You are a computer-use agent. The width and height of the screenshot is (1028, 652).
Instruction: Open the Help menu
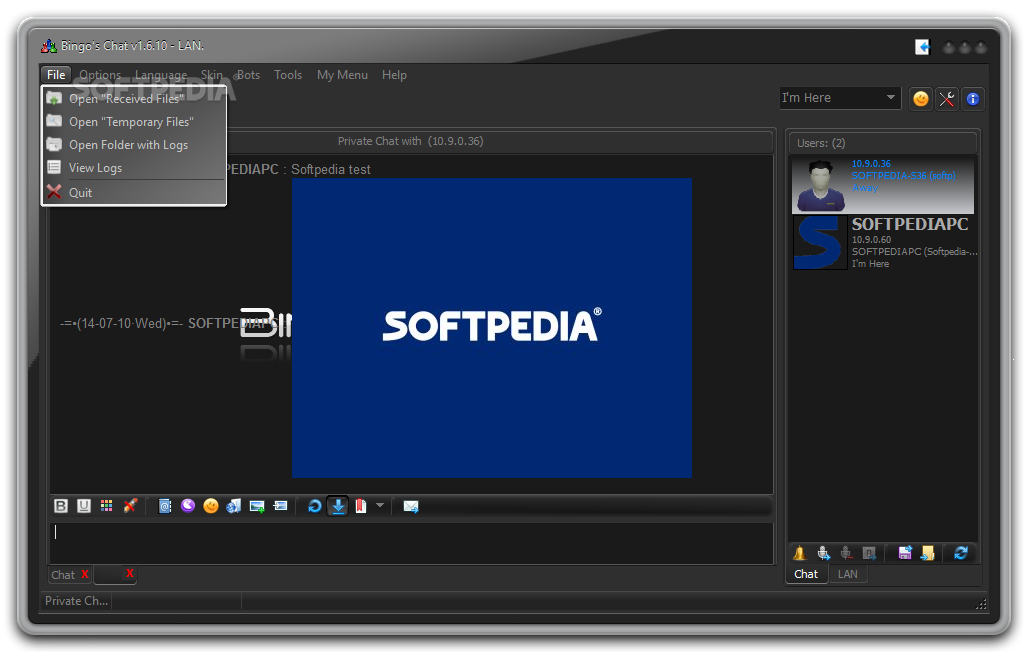(394, 75)
